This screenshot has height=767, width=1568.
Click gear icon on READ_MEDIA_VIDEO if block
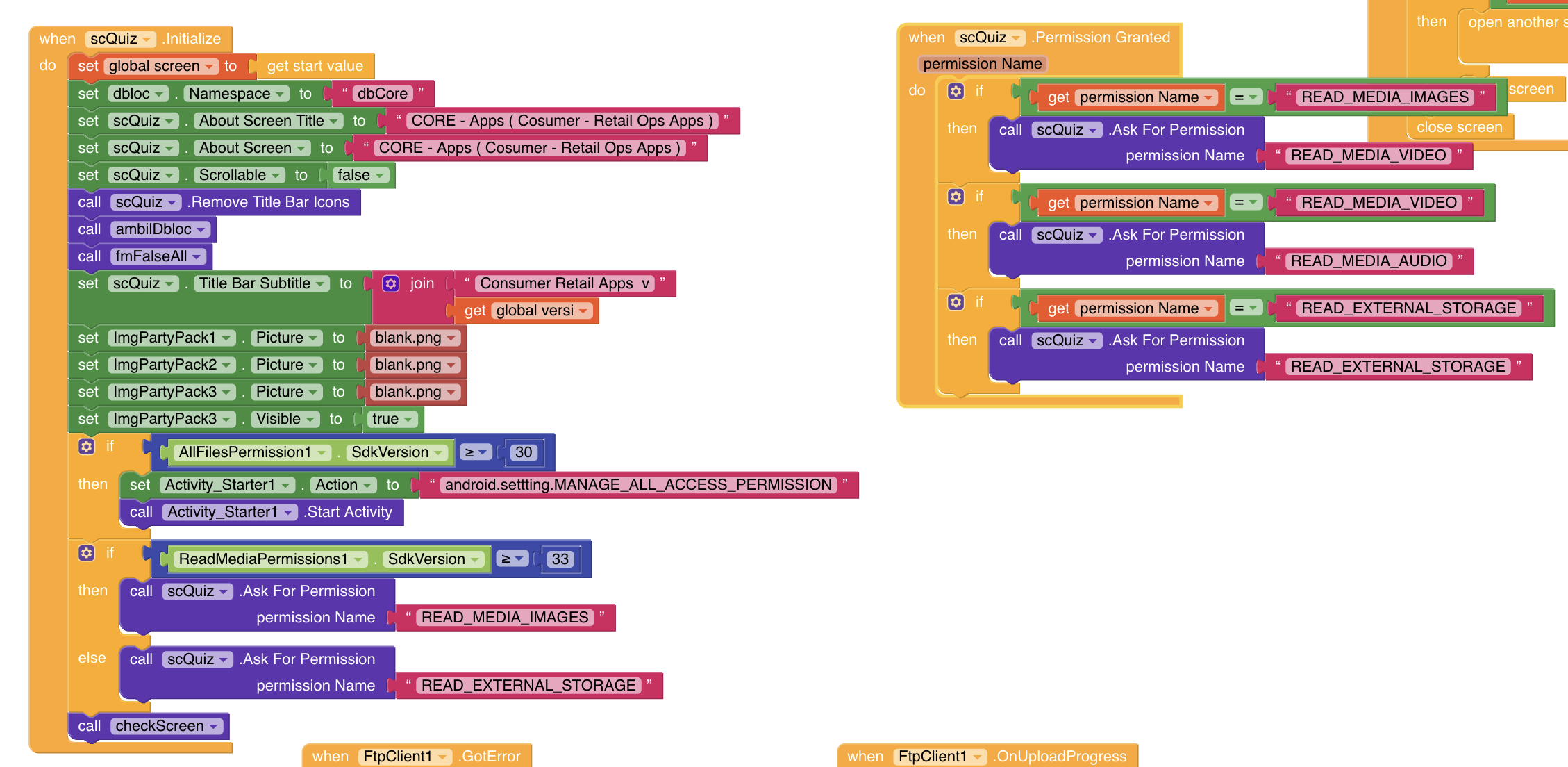pos(956,197)
